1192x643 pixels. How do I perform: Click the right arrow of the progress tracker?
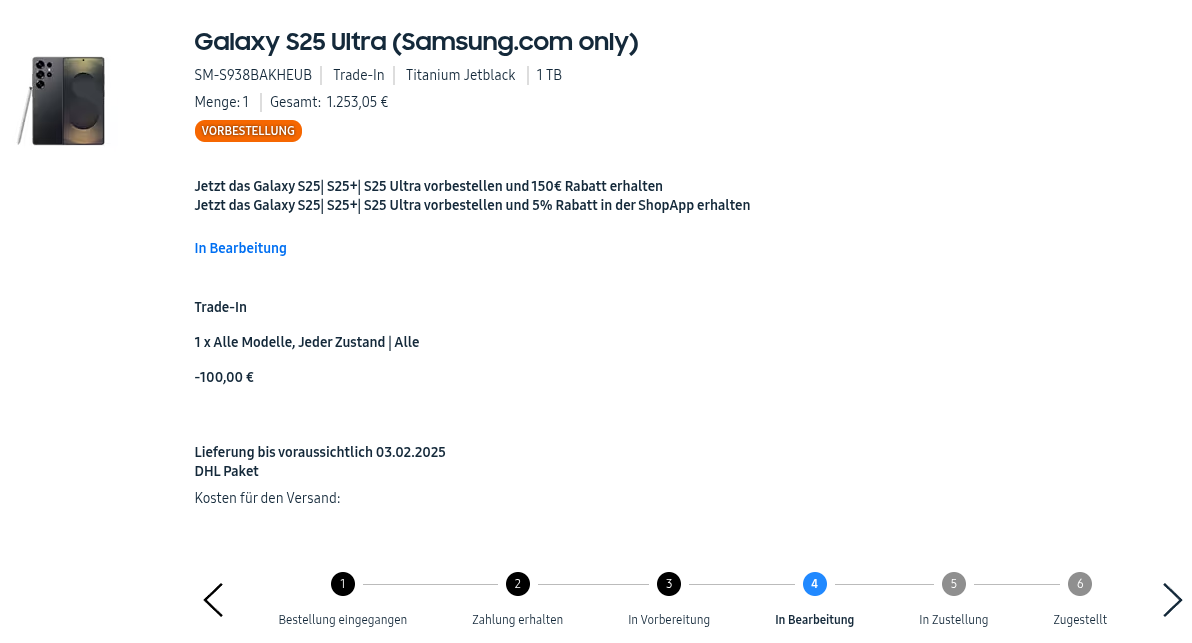[1172, 600]
